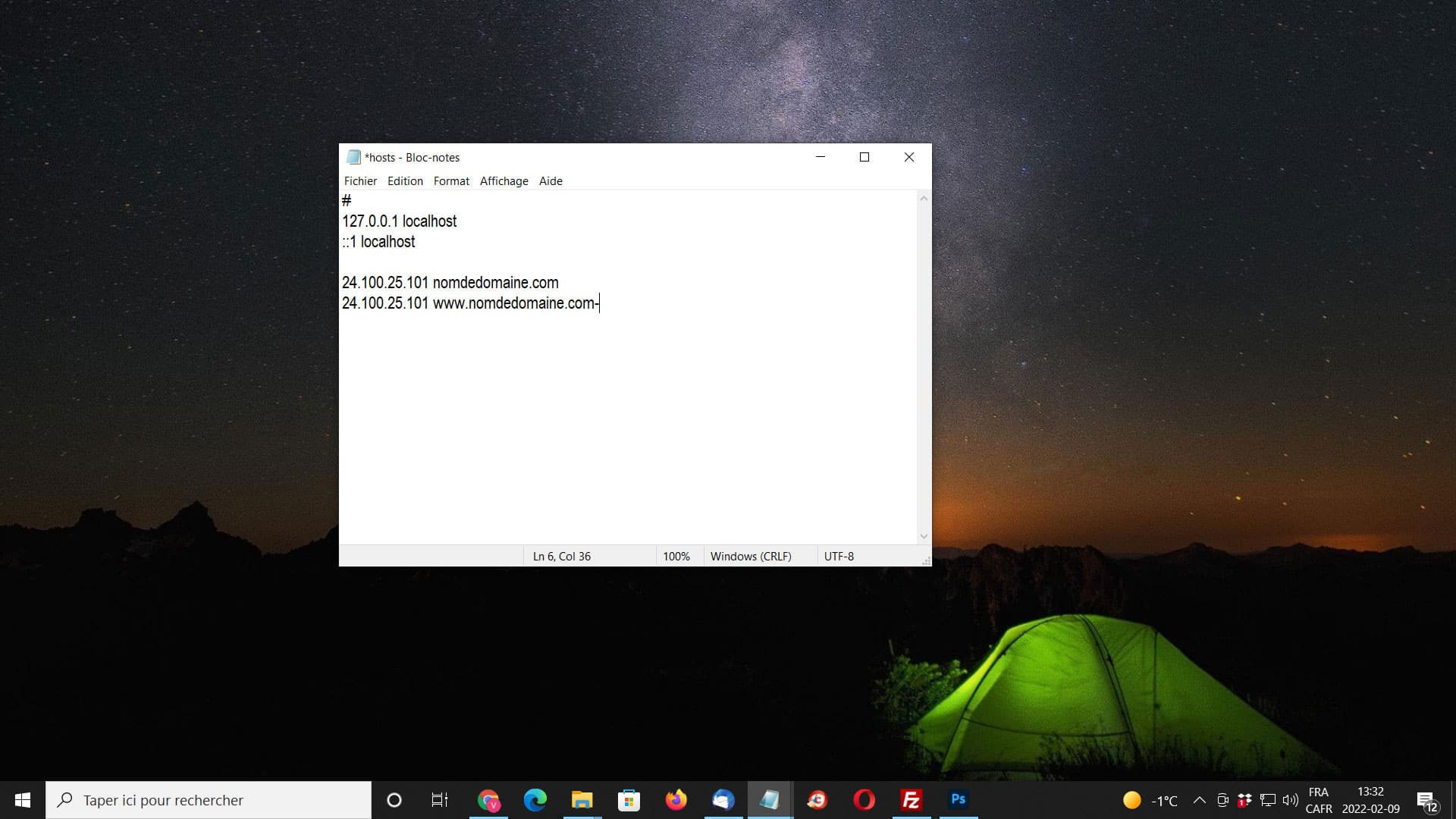Open the clock showing 13:32
This screenshot has width=1456, height=819.
[1370, 800]
